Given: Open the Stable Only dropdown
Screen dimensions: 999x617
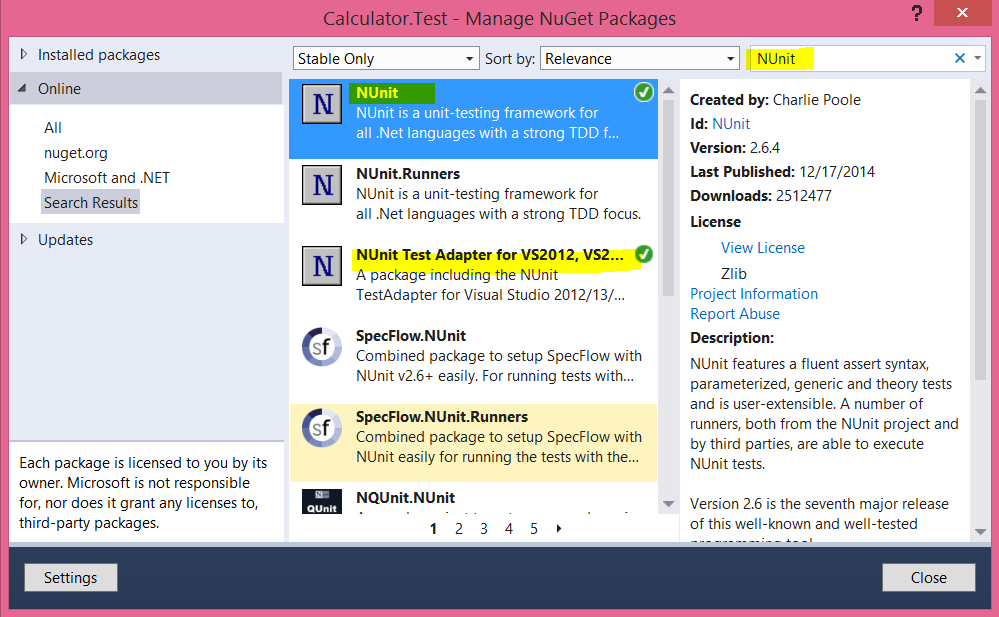Looking at the screenshot, I should (386, 59).
